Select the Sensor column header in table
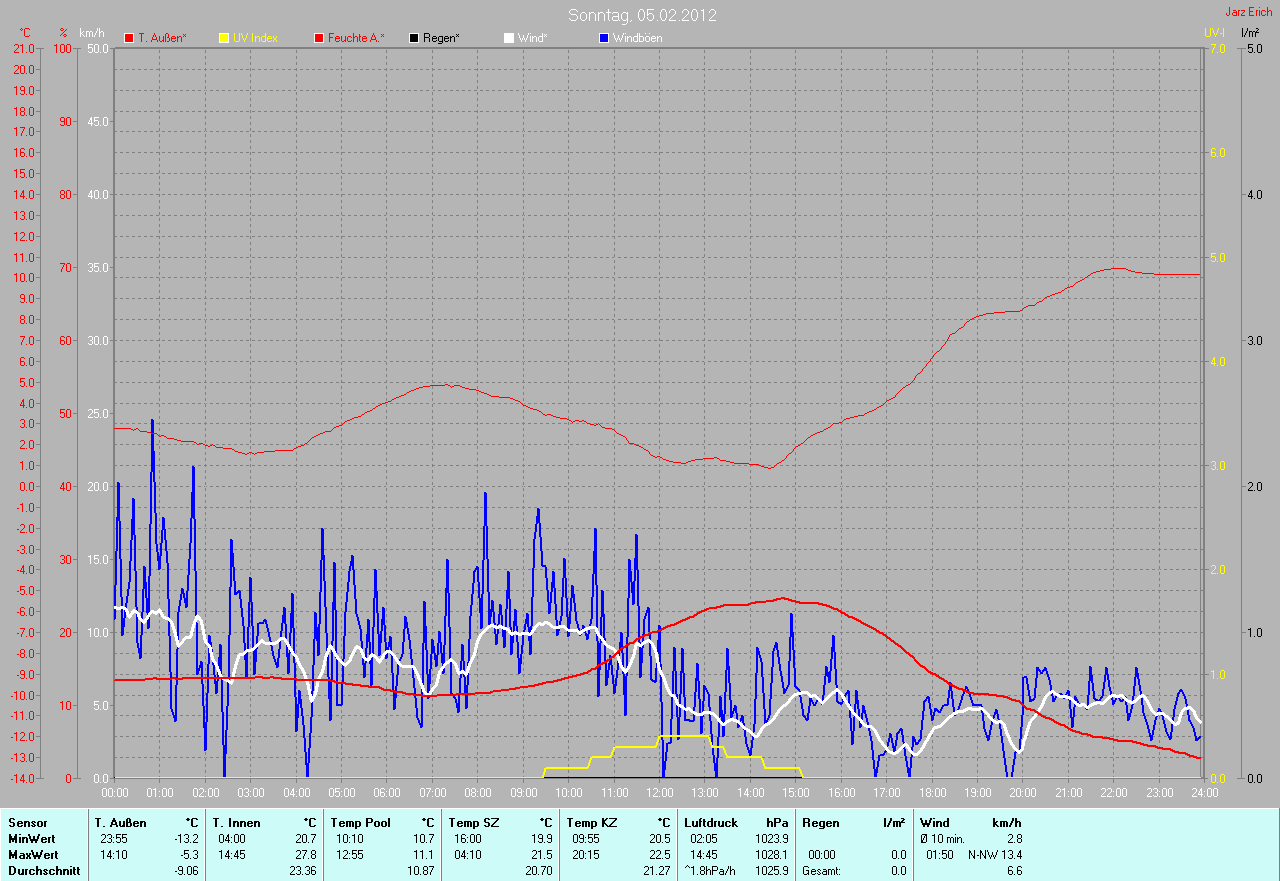The image size is (1280, 881). [x=28, y=823]
